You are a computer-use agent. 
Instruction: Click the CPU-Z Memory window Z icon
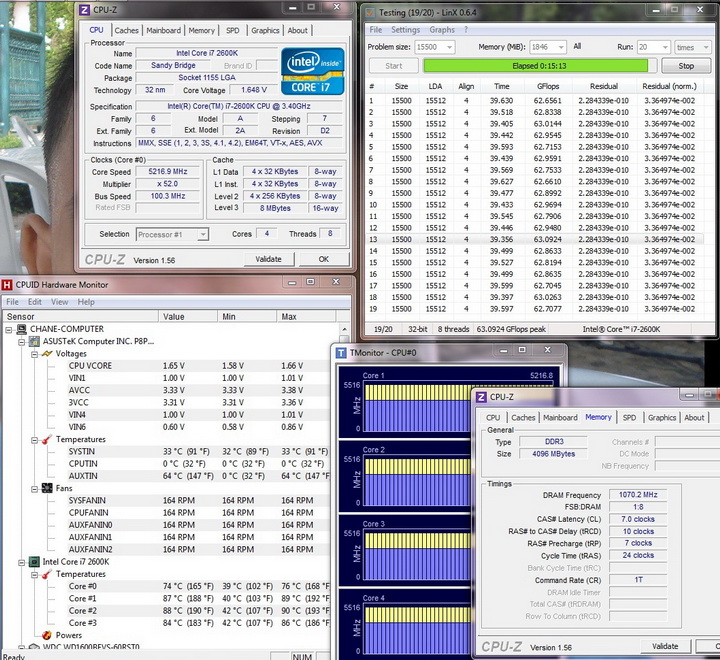pos(481,397)
